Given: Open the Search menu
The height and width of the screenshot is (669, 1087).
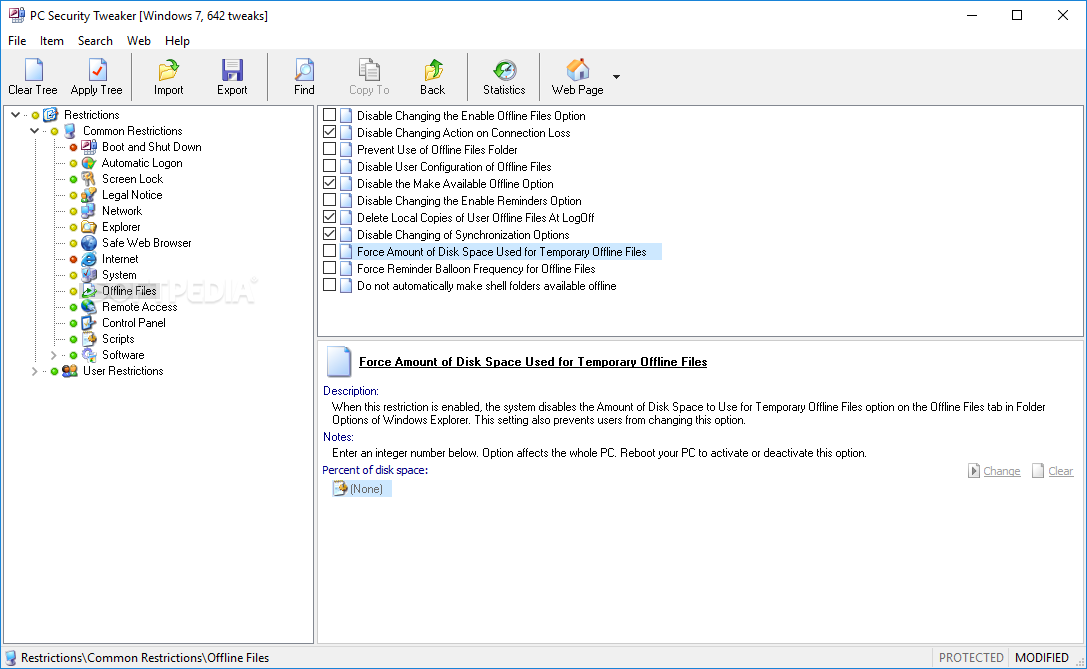Looking at the screenshot, I should pos(95,41).
